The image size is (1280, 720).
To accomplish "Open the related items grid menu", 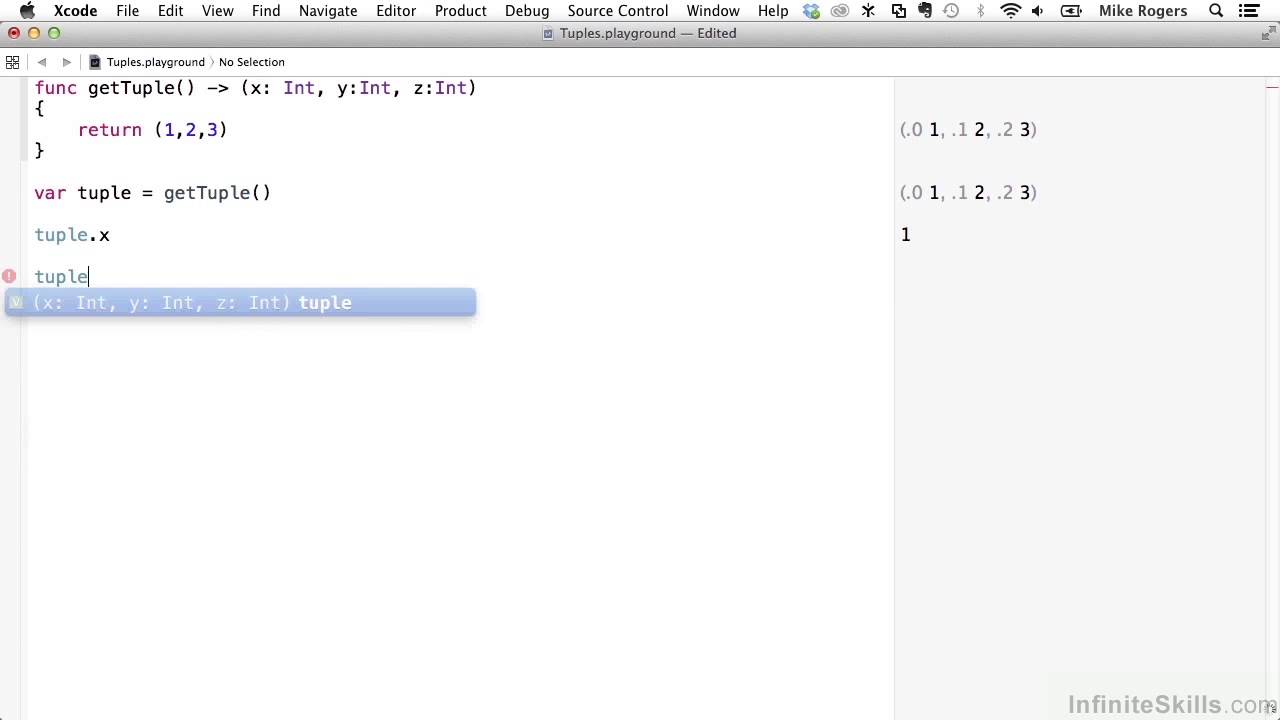I will [12, 62].
